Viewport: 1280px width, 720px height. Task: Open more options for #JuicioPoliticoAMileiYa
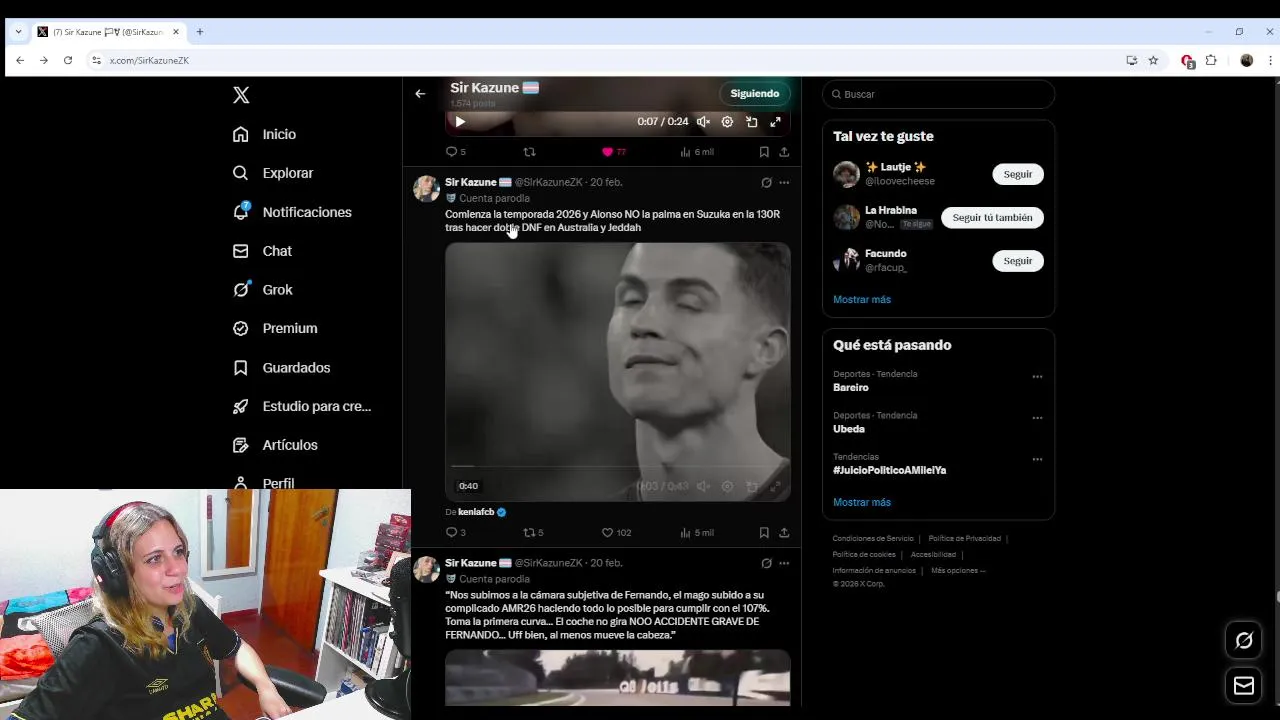[x=1037, y=460]
